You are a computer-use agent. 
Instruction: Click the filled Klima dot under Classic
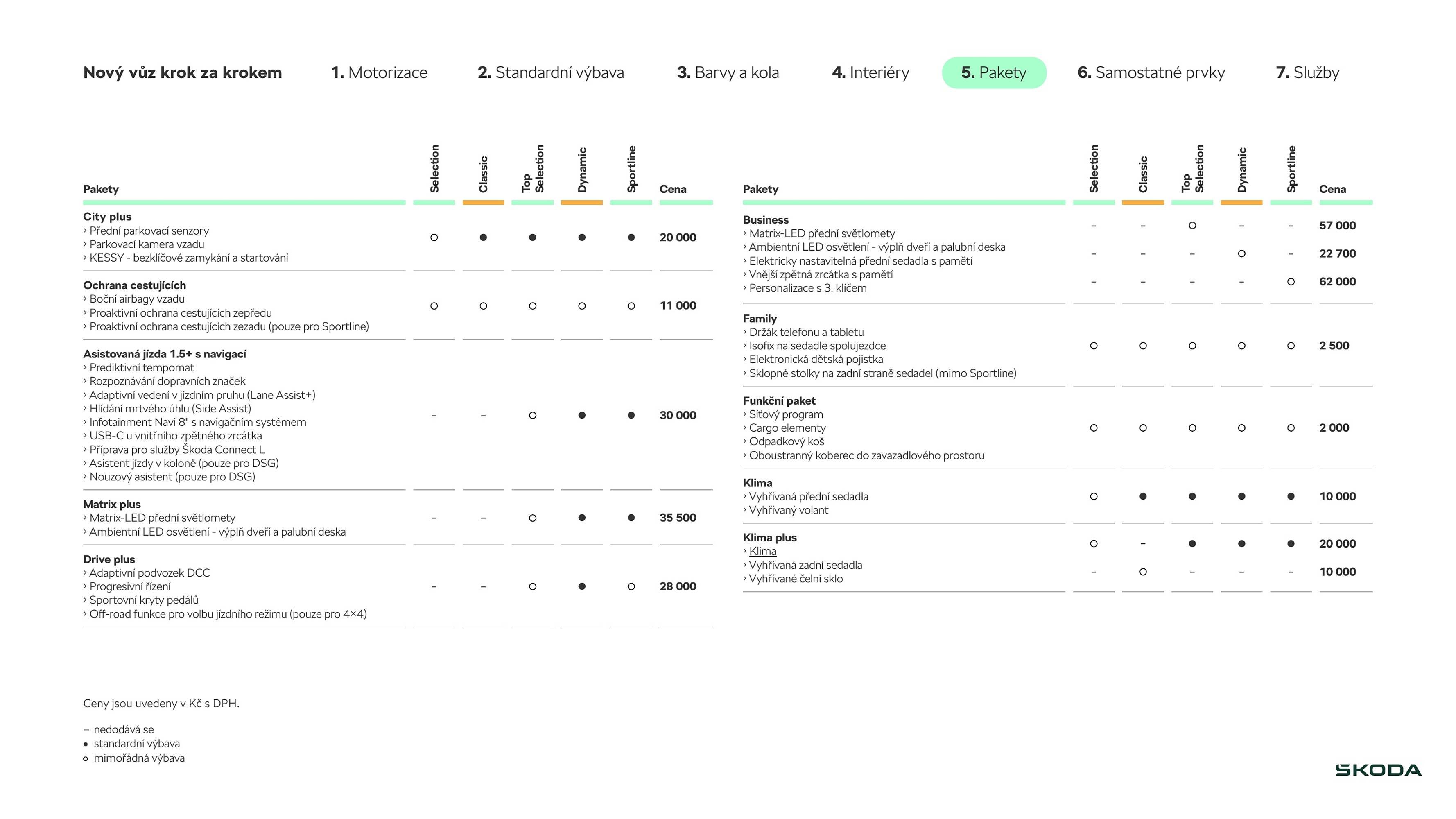[1143, 496]
